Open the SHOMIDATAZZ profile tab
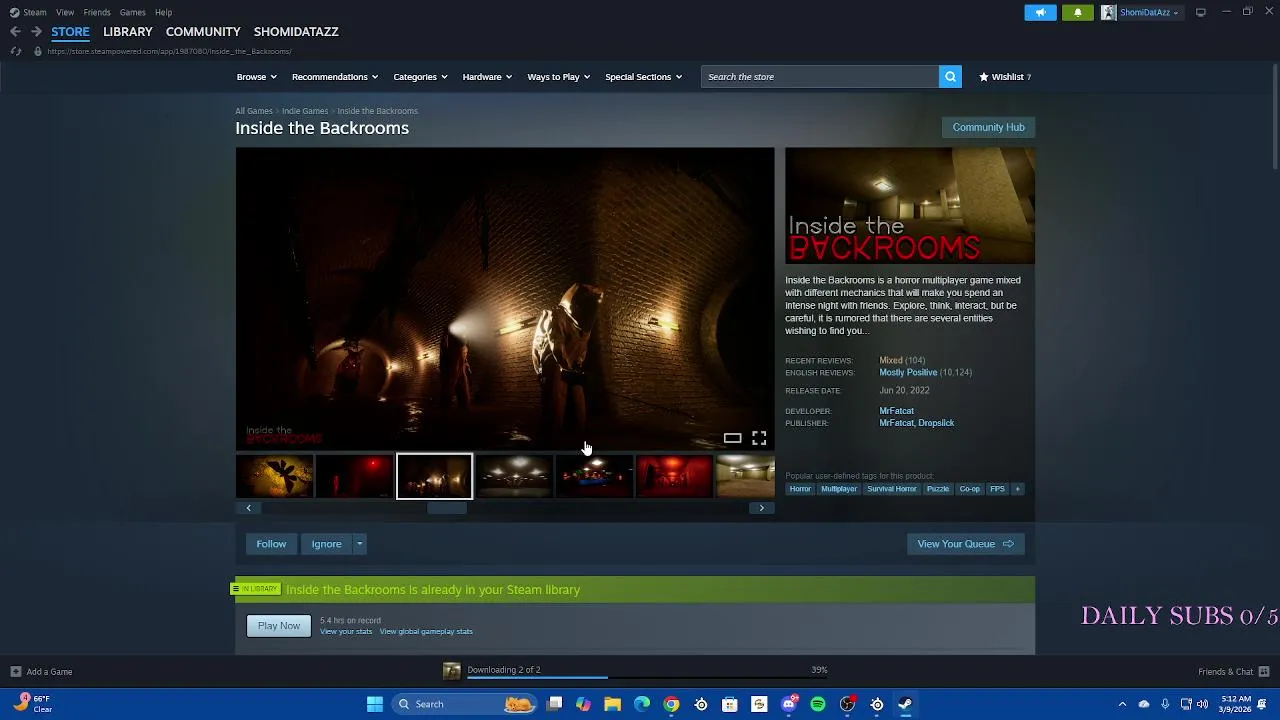This screenshot has height=720, width=1280. coord(296,32)
